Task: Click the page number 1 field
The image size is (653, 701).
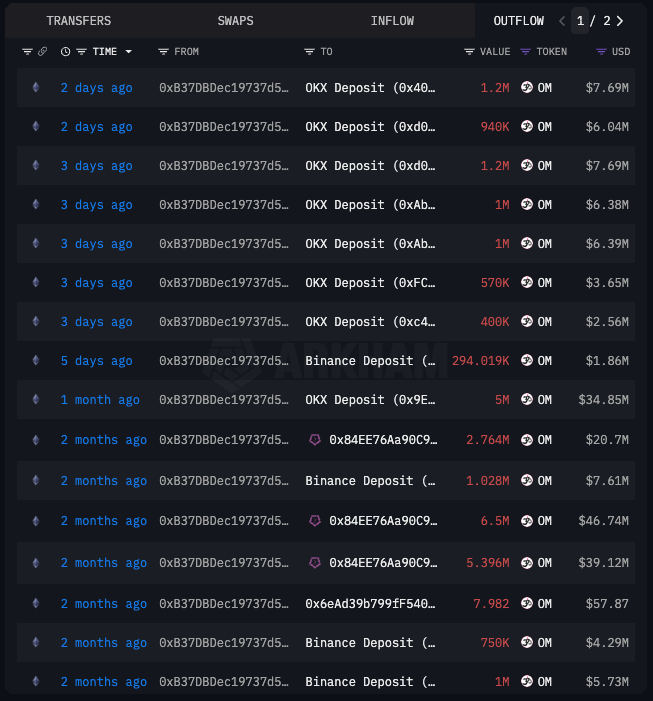Action: [x=580, y=20]
